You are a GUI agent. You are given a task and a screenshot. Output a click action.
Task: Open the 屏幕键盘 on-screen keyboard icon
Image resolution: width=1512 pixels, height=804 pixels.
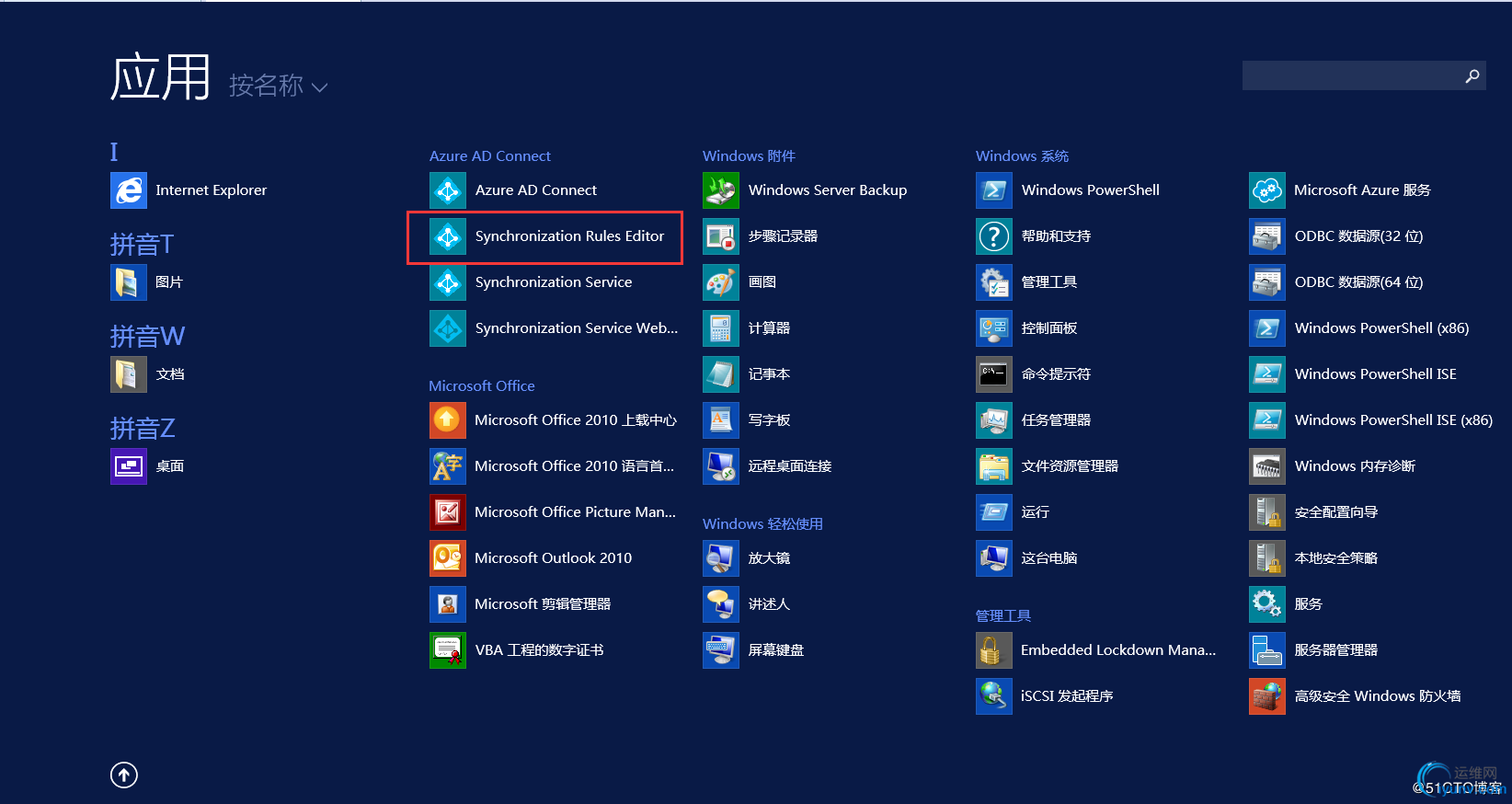point(721,650)
